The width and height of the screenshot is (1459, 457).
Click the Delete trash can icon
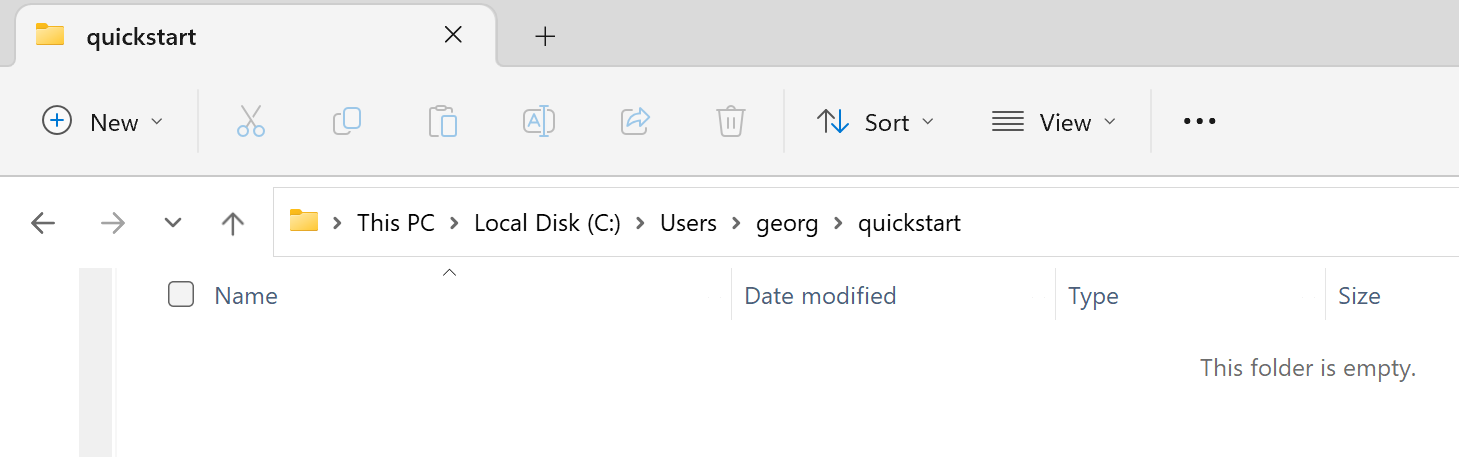click(731, 122)
